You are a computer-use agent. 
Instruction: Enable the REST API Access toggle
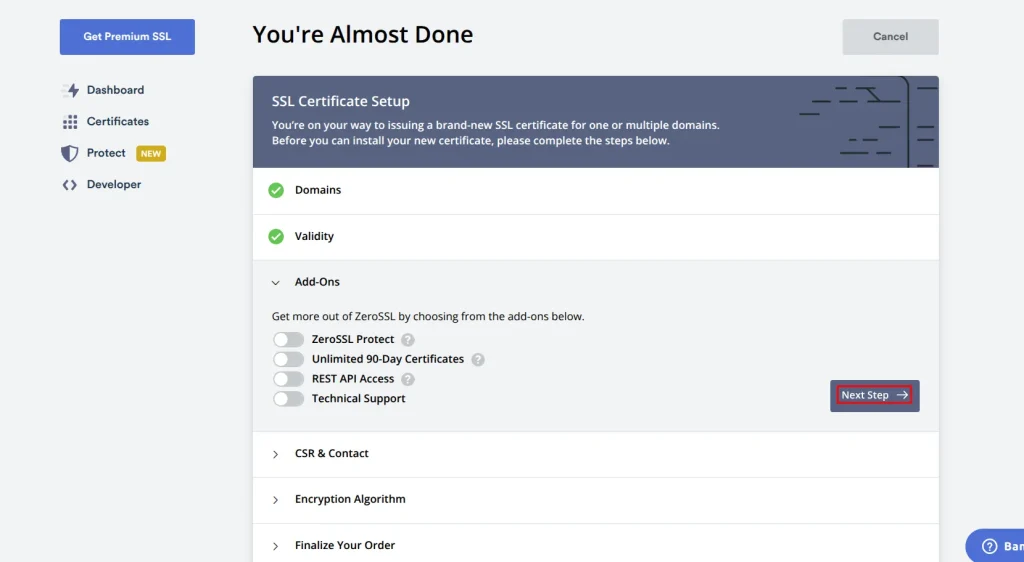click(x=289, y=379)
